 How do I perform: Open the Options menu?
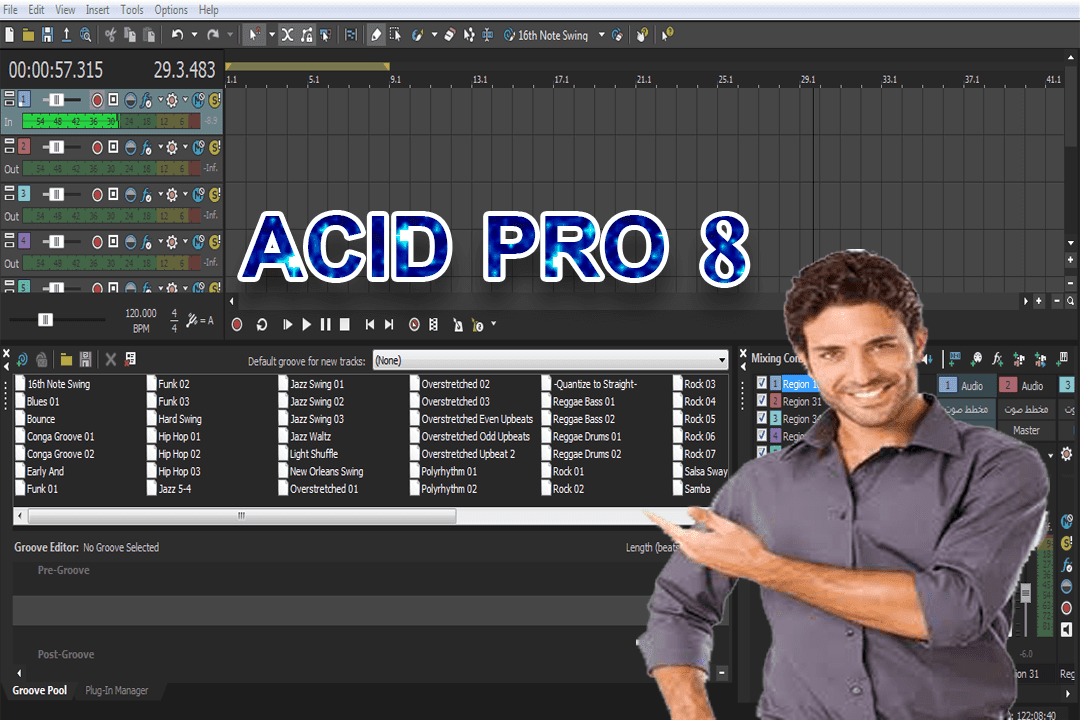(x=170, y=9)
